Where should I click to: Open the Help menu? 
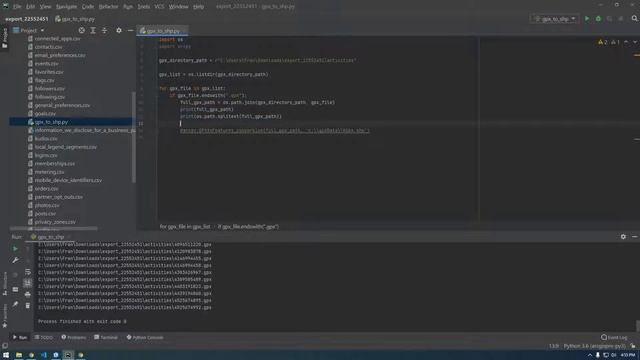point(198,7)
